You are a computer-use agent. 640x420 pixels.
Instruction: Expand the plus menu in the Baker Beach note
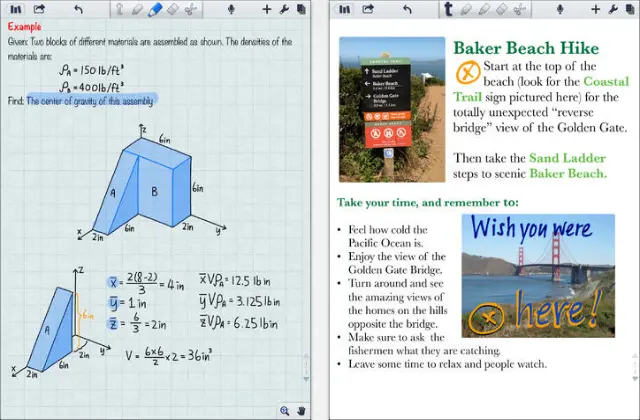coord(596,9)
